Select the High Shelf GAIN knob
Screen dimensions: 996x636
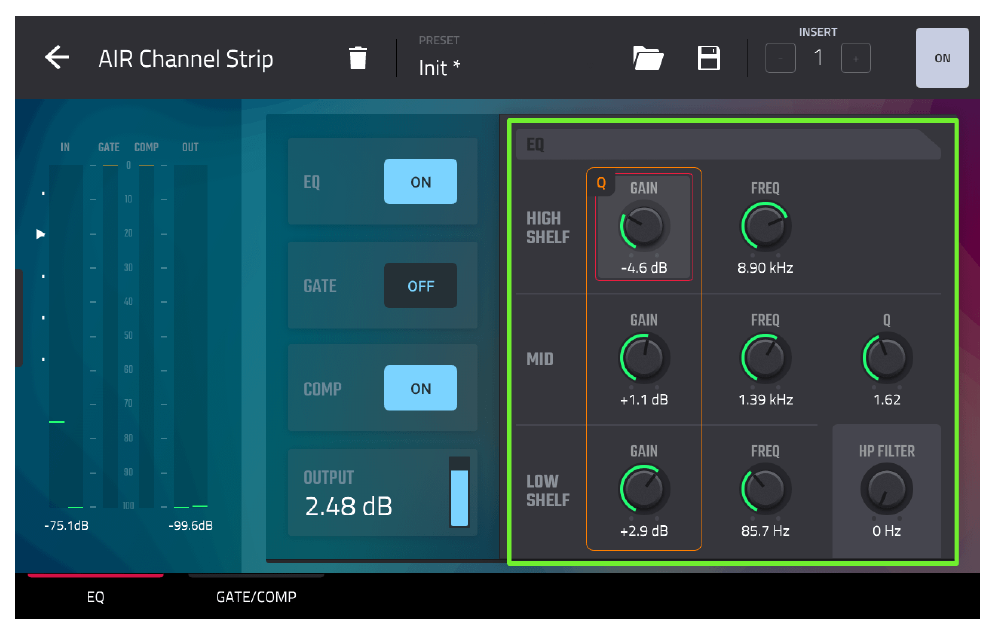pyautogui.click(x=644, y=226)
